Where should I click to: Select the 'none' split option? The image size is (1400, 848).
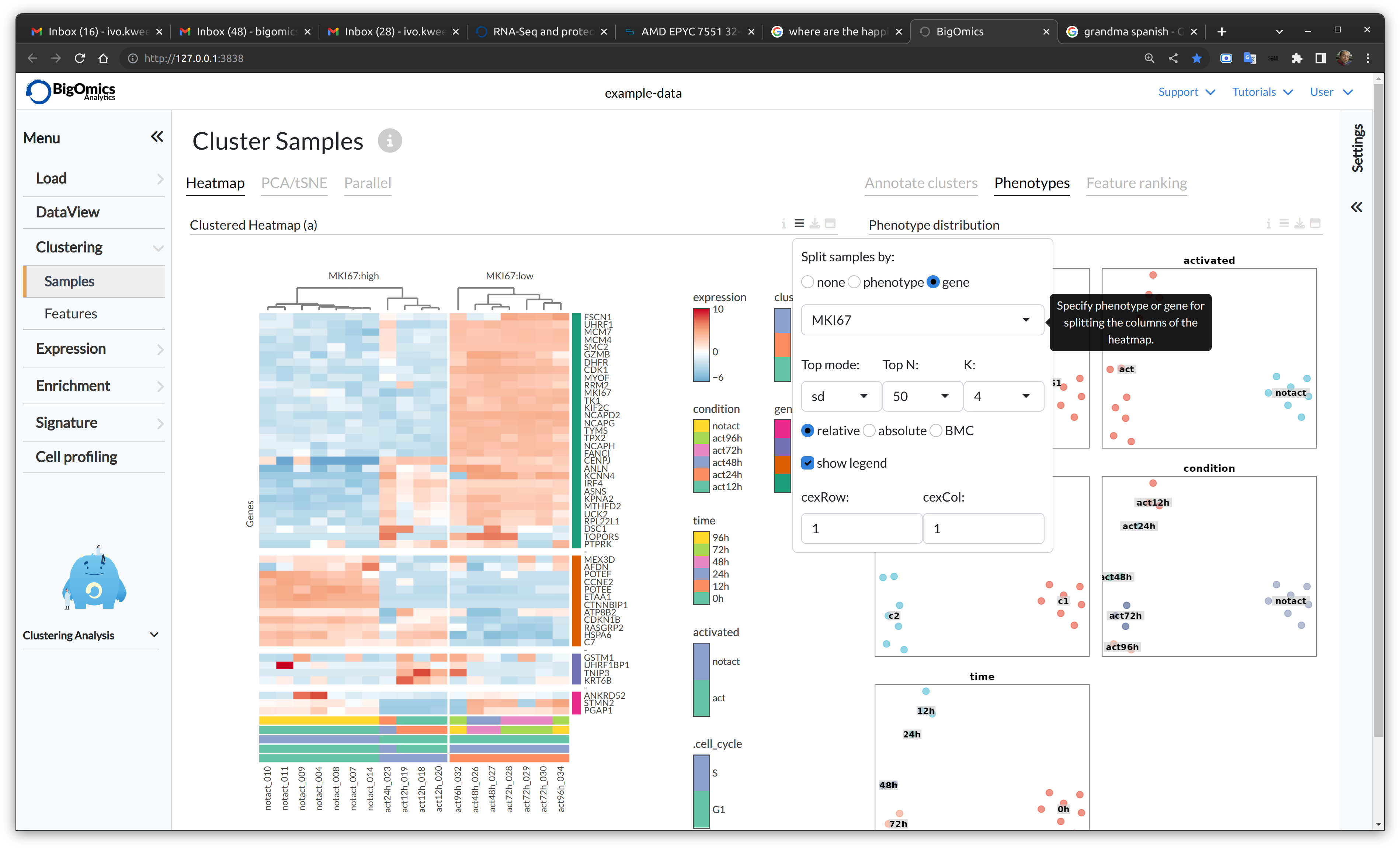(x=807, y=282)
